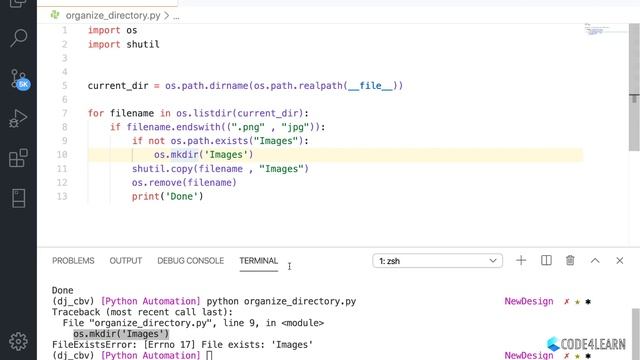Click the 'for filename in os.listdir' line
Screen dimensions: 640x360
coord(198,113)
